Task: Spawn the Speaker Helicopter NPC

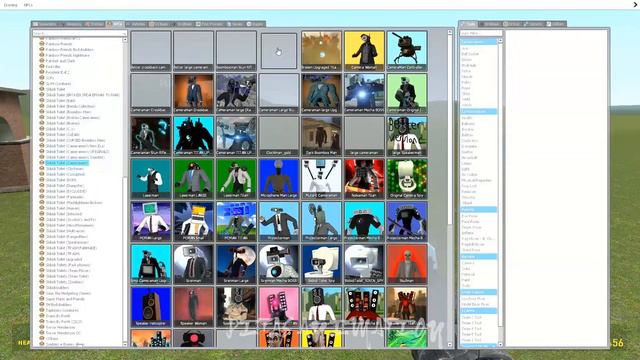Action: tap(151, 307)
